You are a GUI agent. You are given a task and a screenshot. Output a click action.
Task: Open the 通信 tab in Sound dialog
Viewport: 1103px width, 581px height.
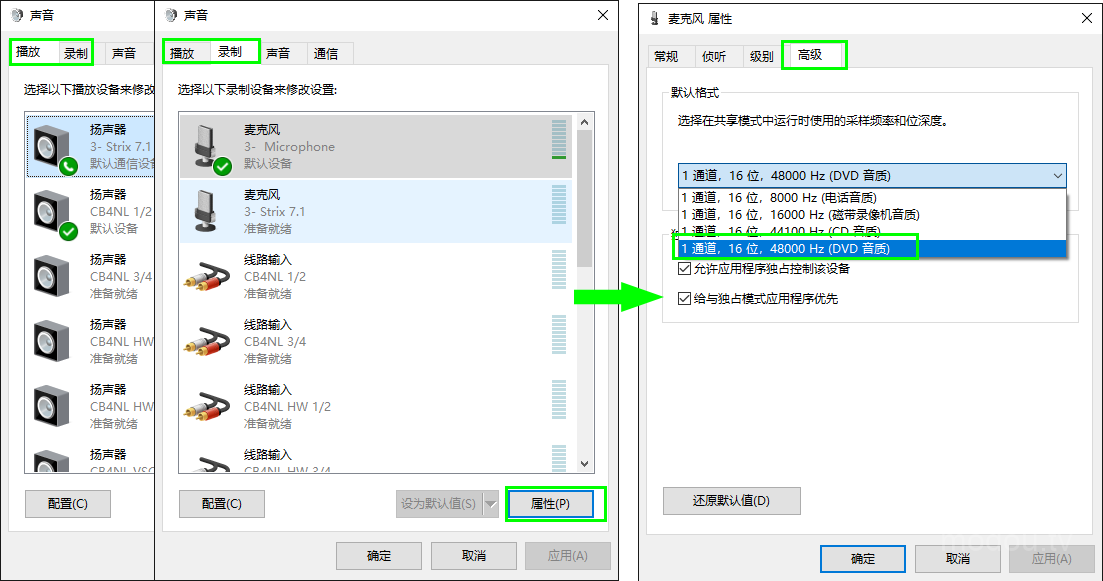[326, 54]
